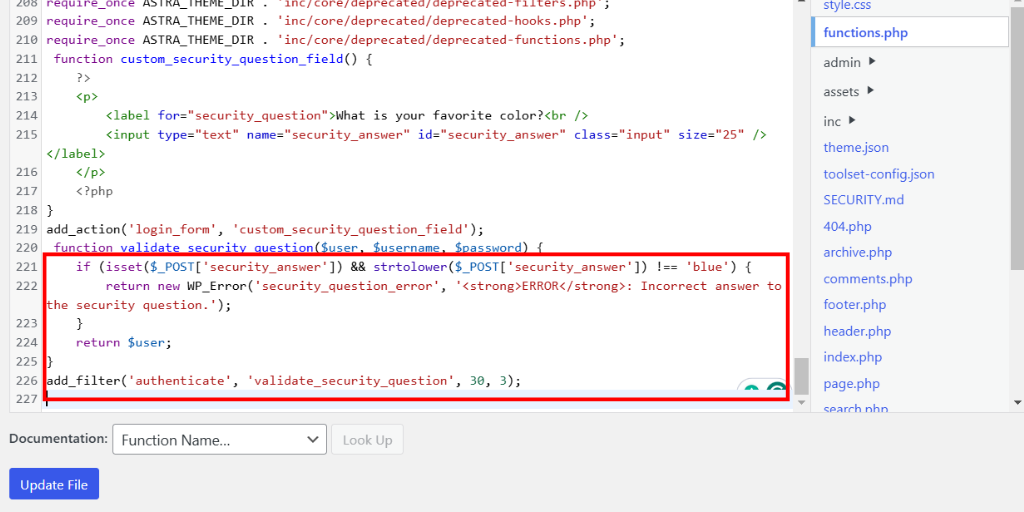Open the Function Name documentation dropdown
This screenshot has height=512, width=1024.
tap(219, 440)
